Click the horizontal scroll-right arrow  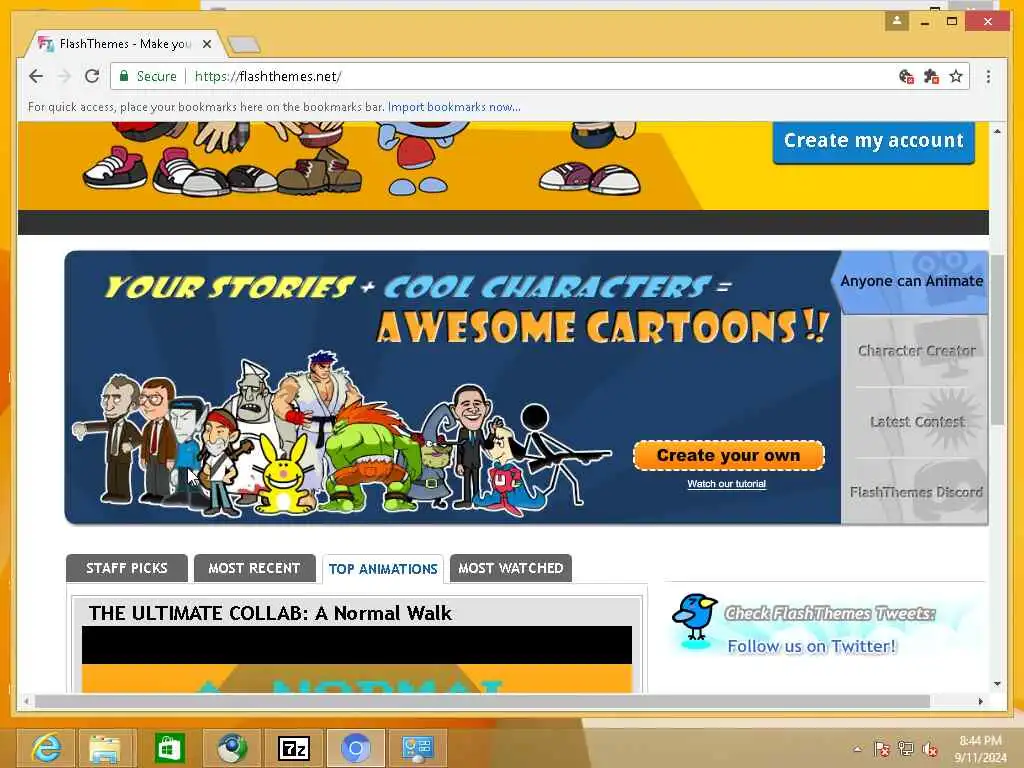(980, 701)
